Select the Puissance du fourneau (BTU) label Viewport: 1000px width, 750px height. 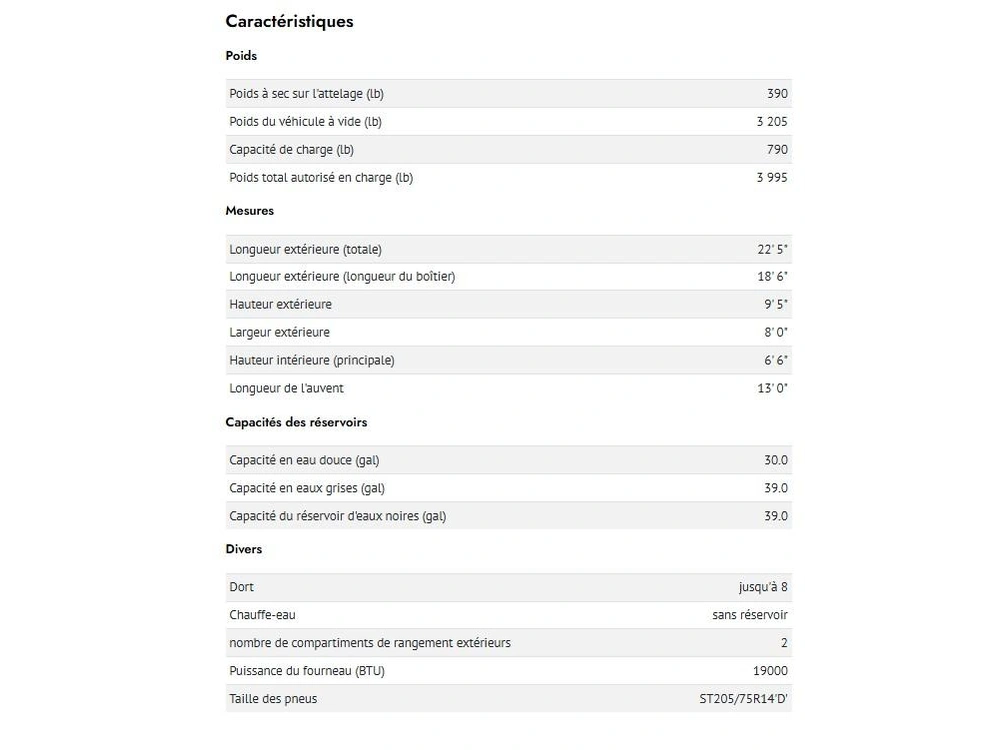point(306,671)
